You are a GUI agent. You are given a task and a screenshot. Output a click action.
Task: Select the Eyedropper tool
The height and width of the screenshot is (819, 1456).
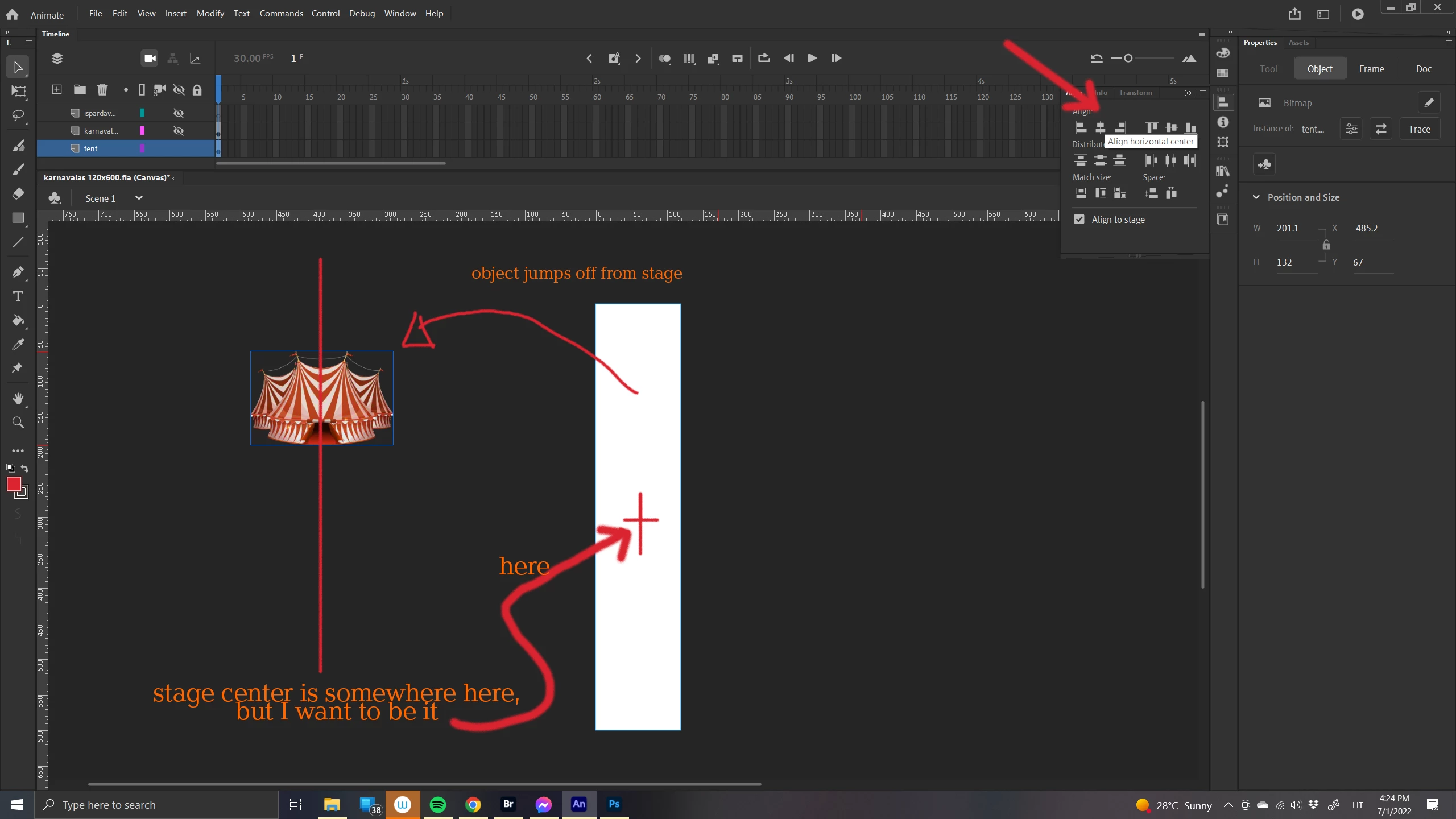(18, 345)
